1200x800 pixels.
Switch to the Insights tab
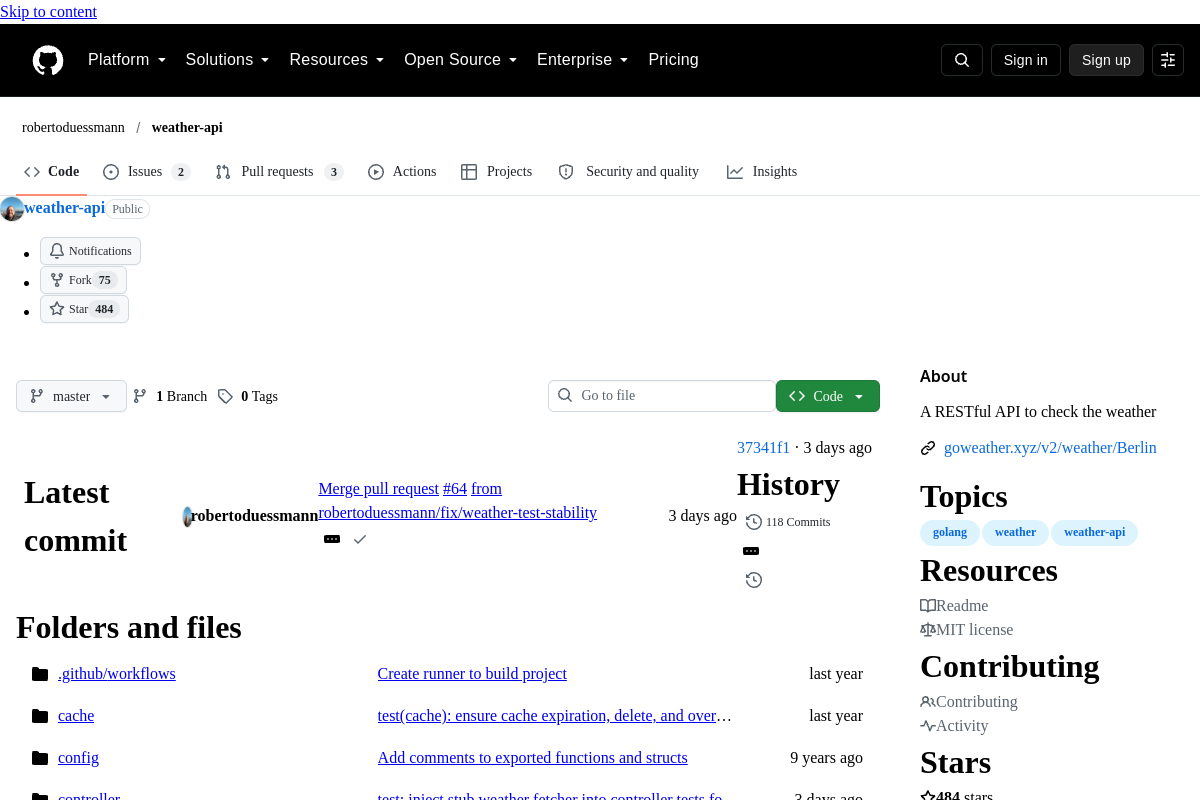pyautogui.click(x=762, y=172)
